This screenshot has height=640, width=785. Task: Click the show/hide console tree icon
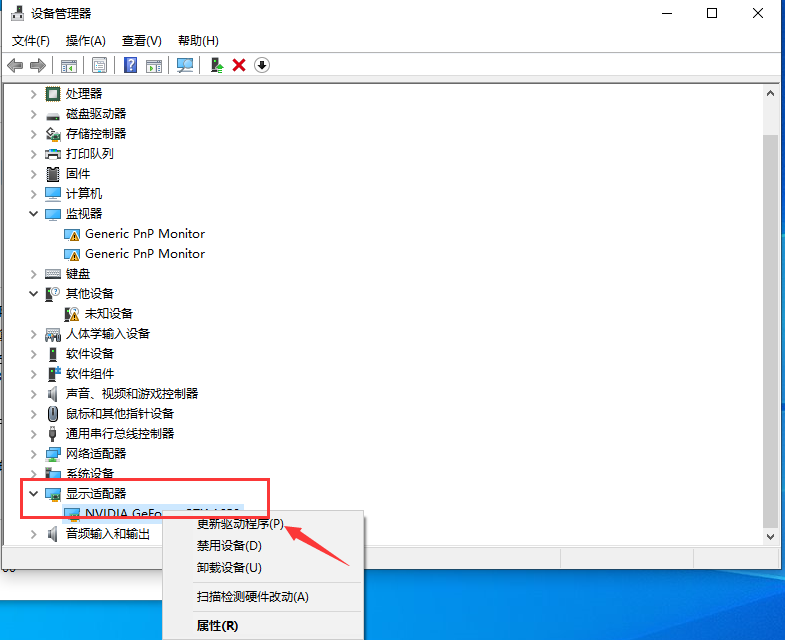point(69,65)
